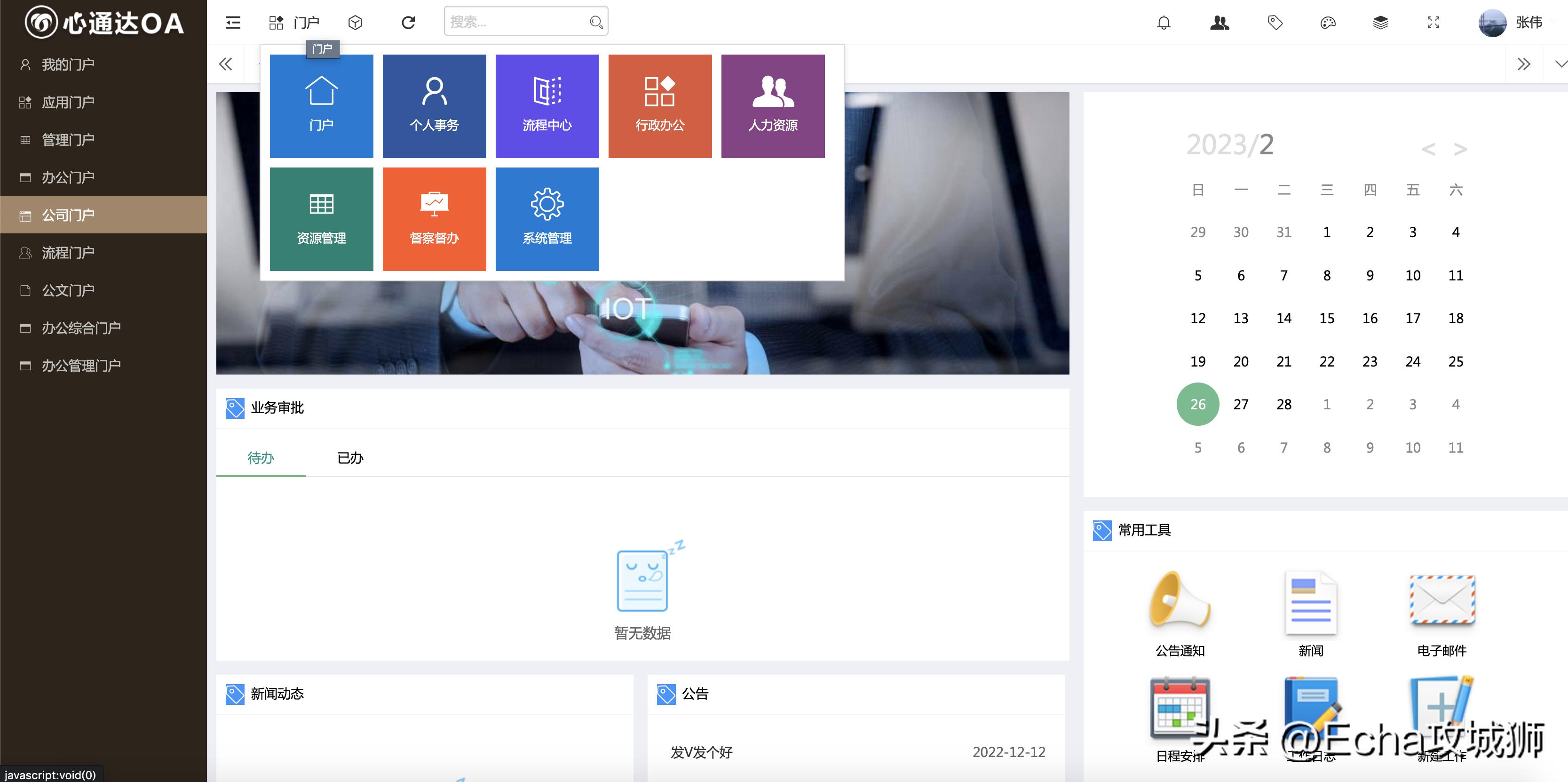Click the notification bell icon
1568x782 pixels.
[1163, 23]
